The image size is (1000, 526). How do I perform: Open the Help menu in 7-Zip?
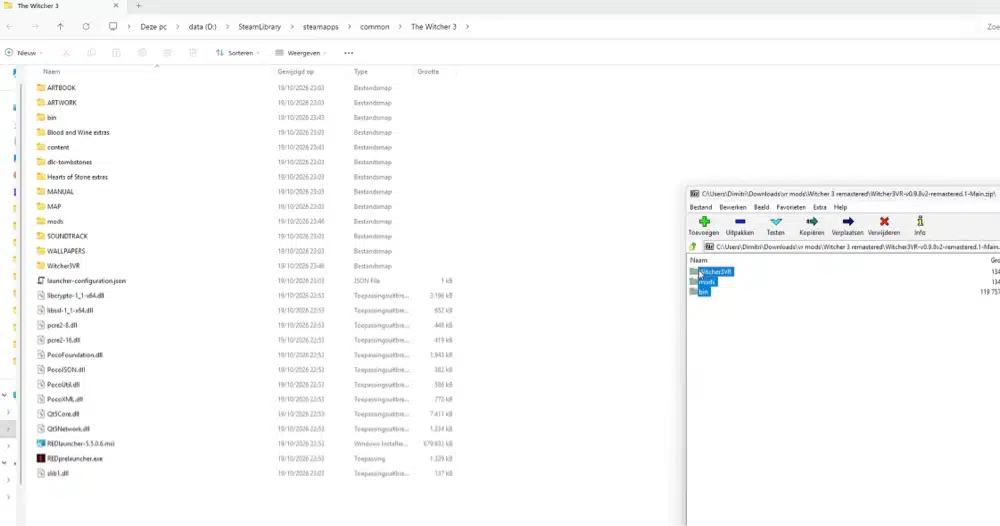tap(841, 207)
